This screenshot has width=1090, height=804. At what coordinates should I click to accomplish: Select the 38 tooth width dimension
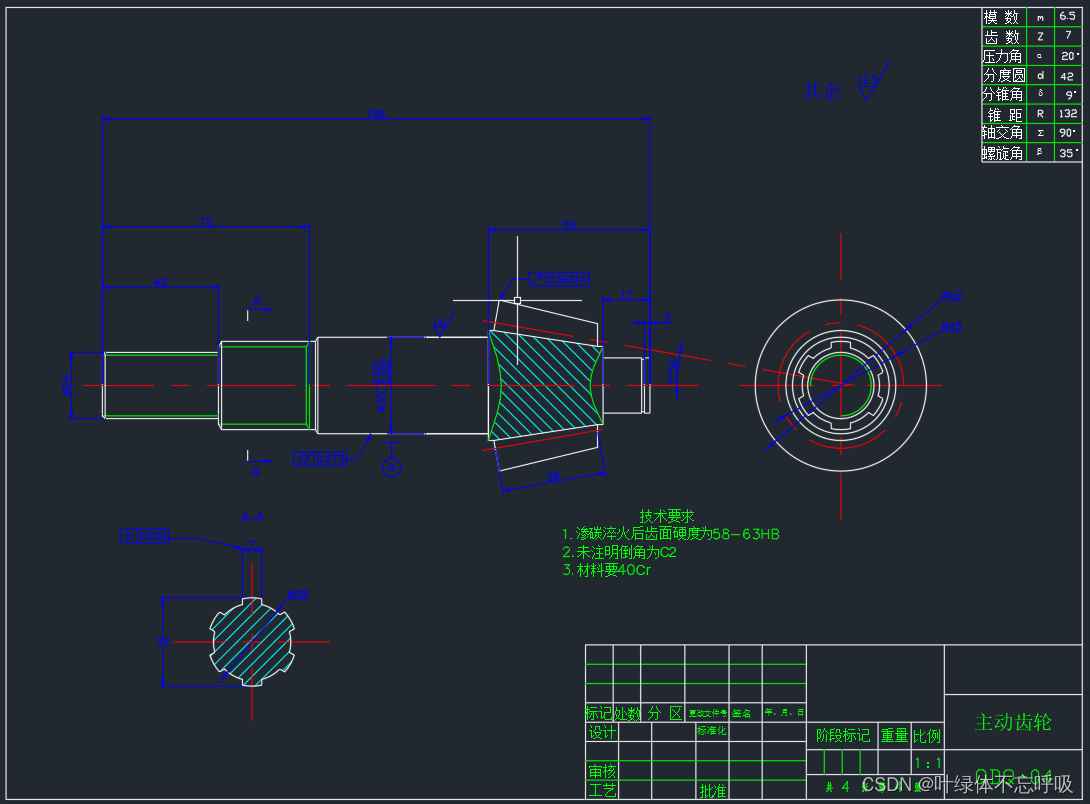tap(553, 477)
